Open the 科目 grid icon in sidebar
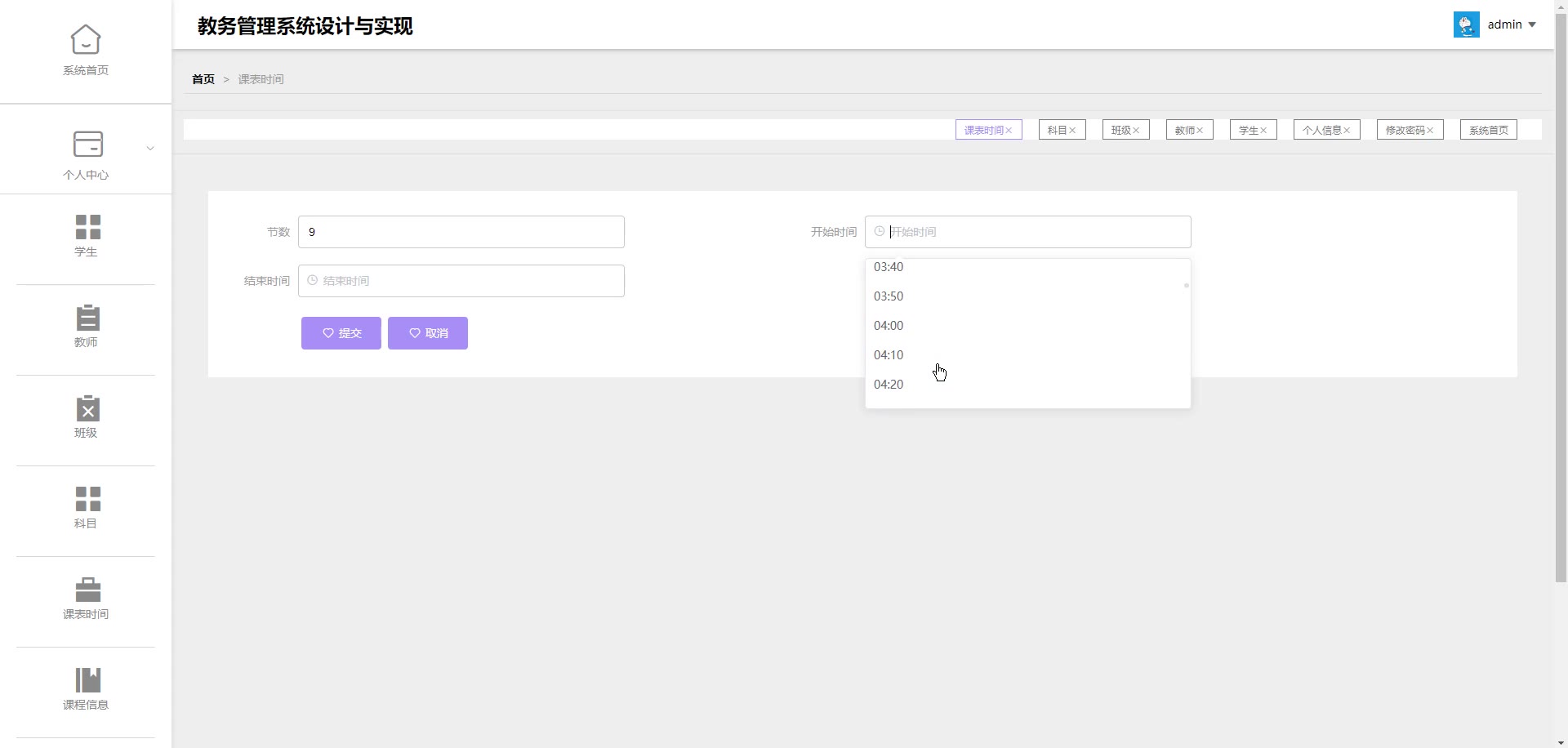The width and height of the screenshot is (1568, 748). 87,498
